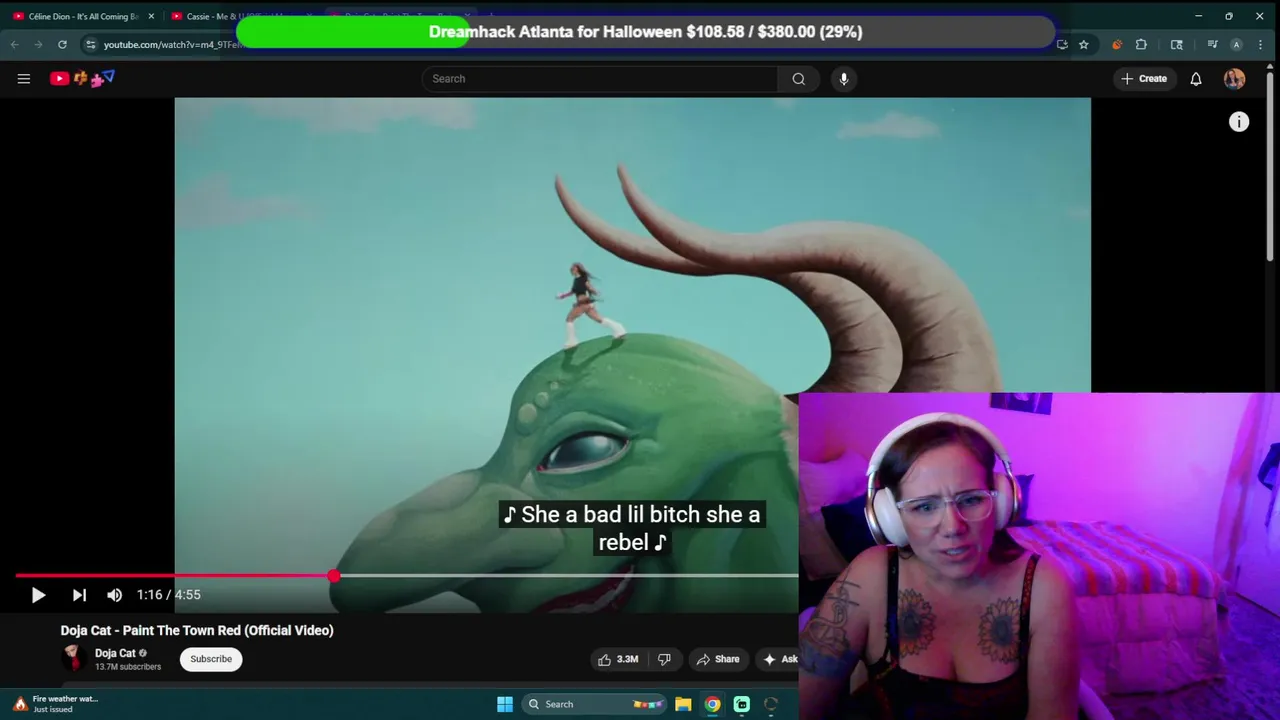This screenshot has width=1280, height=720.
Task: Bookmark this page with the star icon
Action: pyautogui.click(x=1083, y=44)
